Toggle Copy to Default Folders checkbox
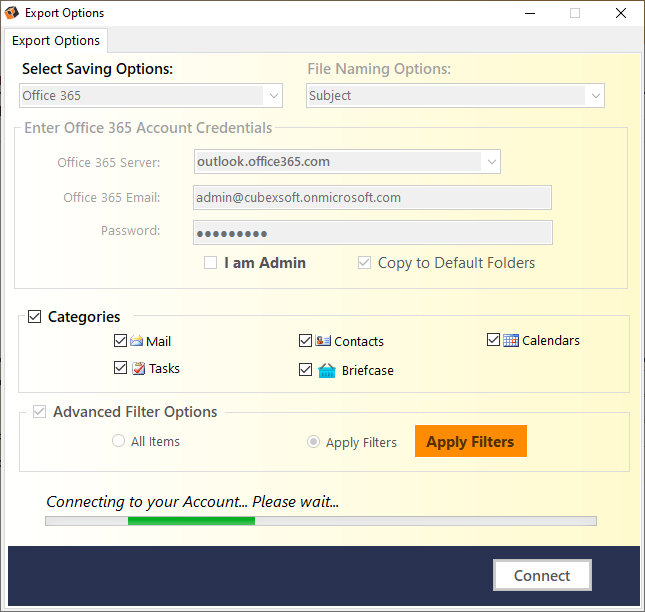Viewport: 645px width, 612px height. [365, 263]
